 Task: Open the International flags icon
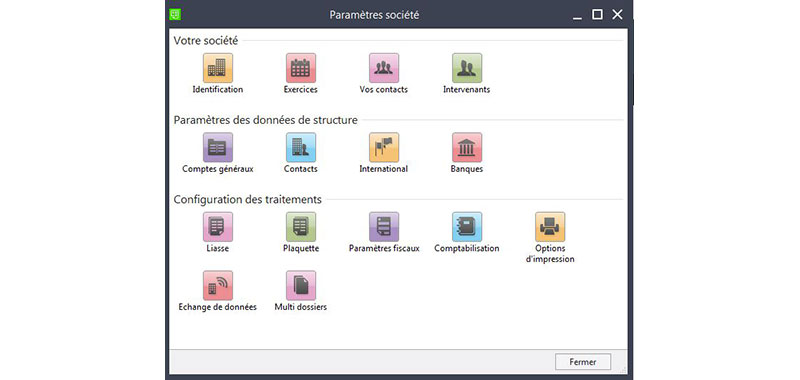[x=384, y=147]
